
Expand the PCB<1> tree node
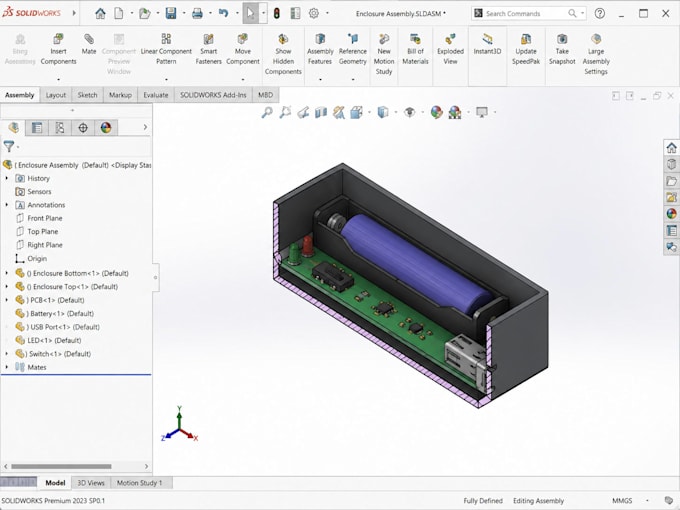coord(7,300)
